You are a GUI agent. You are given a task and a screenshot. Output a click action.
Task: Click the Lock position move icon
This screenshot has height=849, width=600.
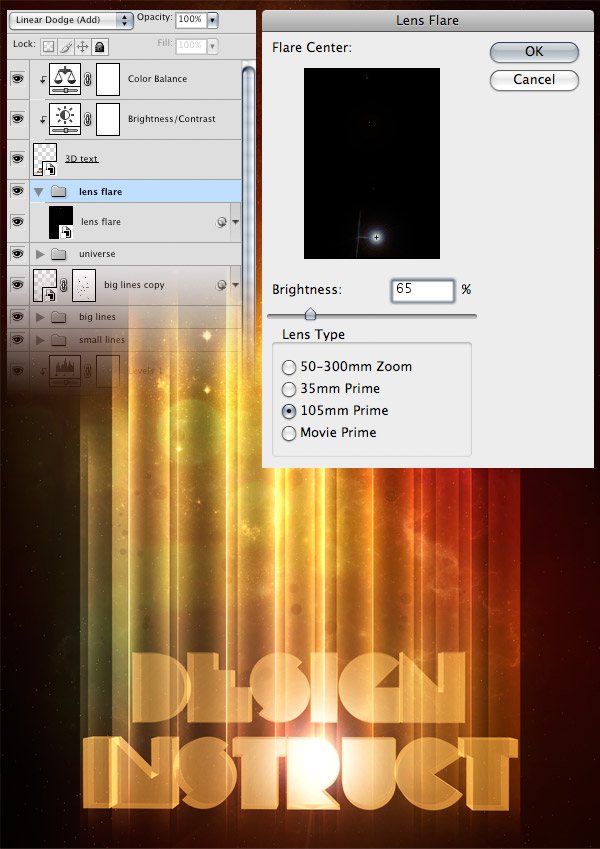[82, 47]
